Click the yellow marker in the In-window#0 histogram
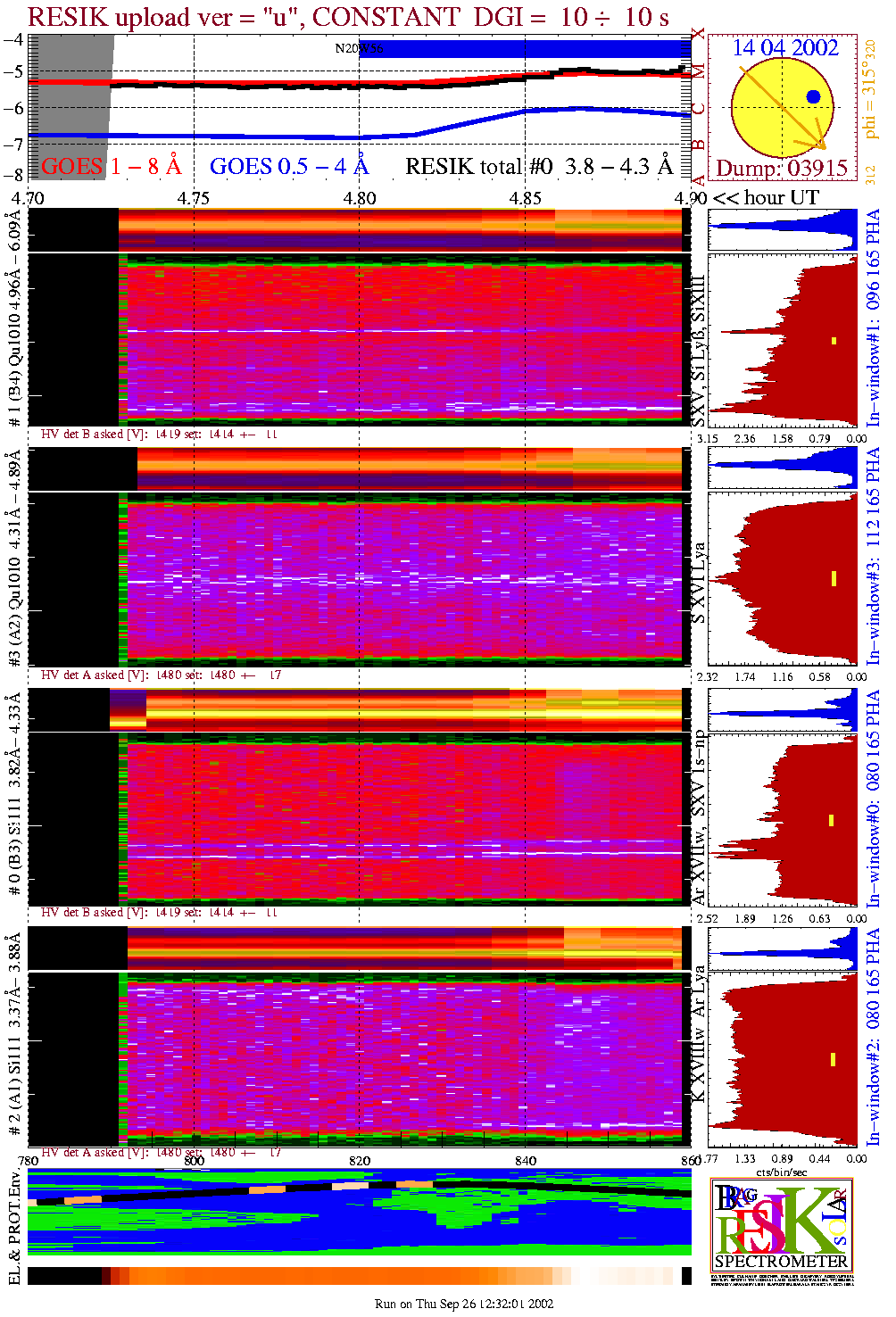 click(x=831, y=820)
